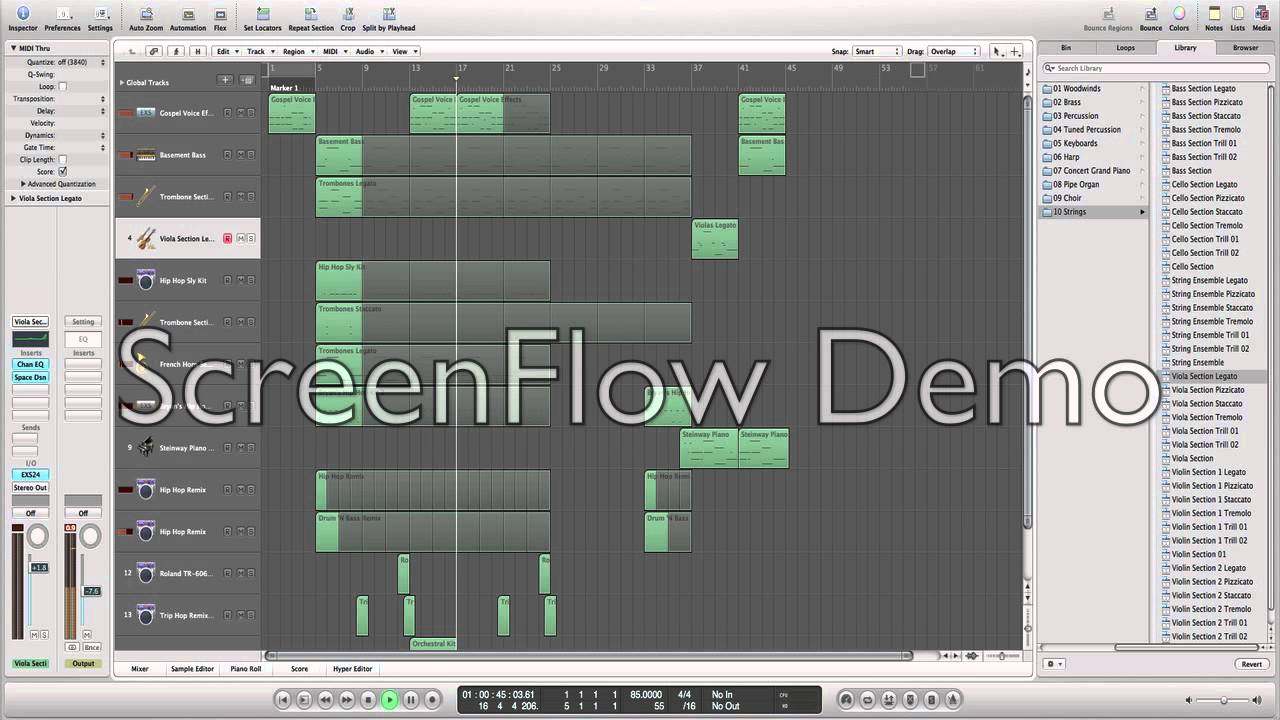Click the Fast Forward transport button
1280x720 pixels.
(347, 700)
